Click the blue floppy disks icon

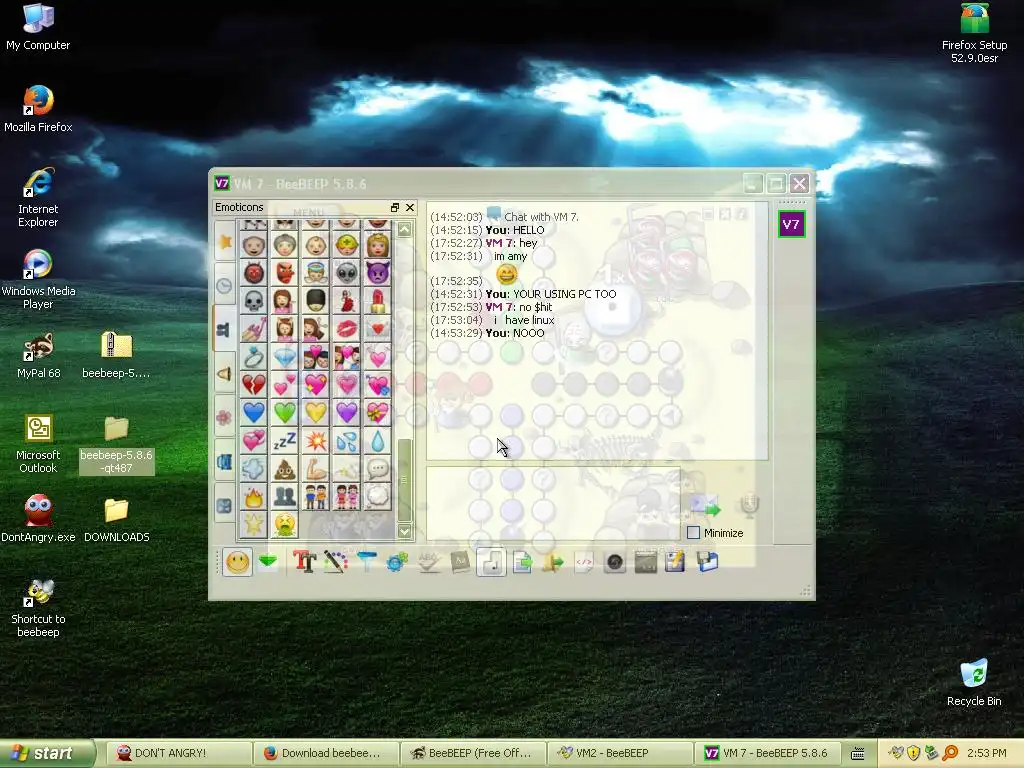(707, 562)
